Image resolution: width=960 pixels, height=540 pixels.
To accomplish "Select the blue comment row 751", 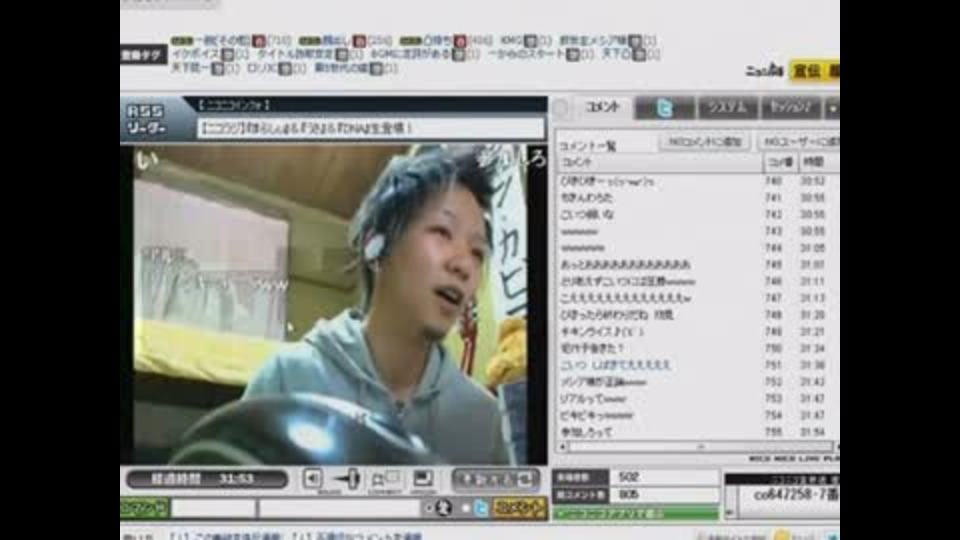I will point(697,365).
